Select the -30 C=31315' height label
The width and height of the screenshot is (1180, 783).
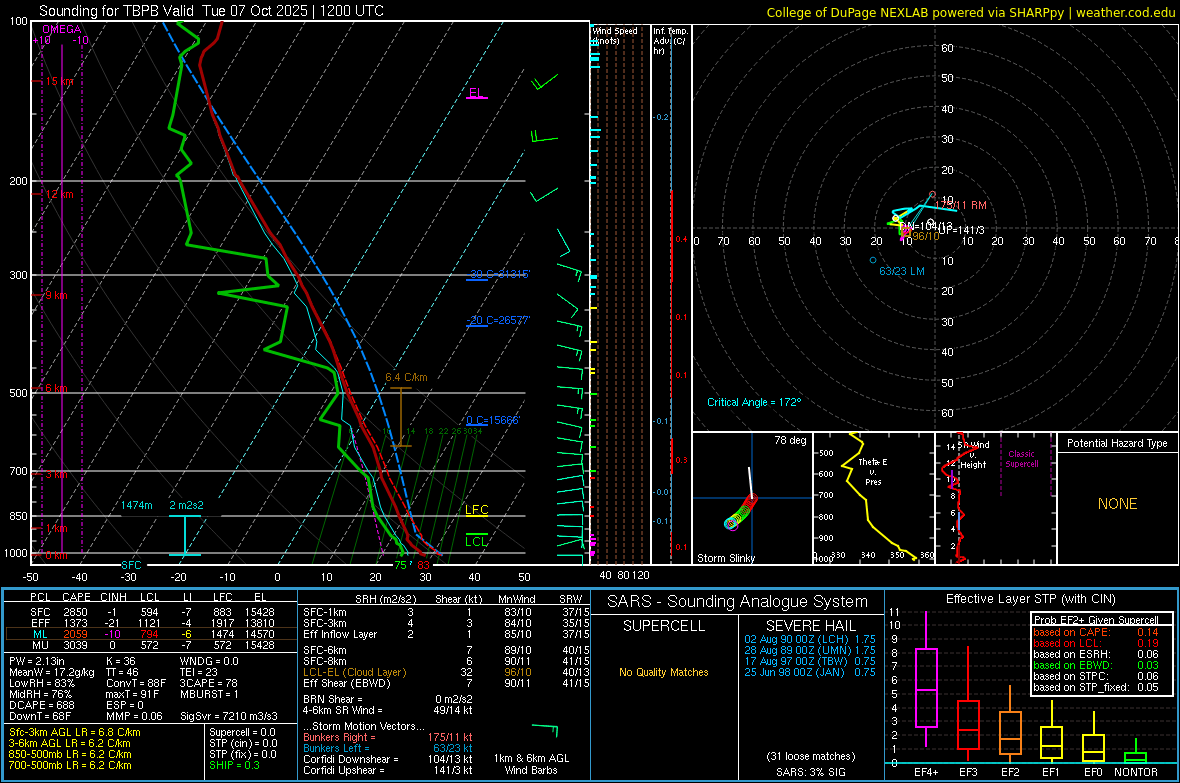tap(498, 274)
